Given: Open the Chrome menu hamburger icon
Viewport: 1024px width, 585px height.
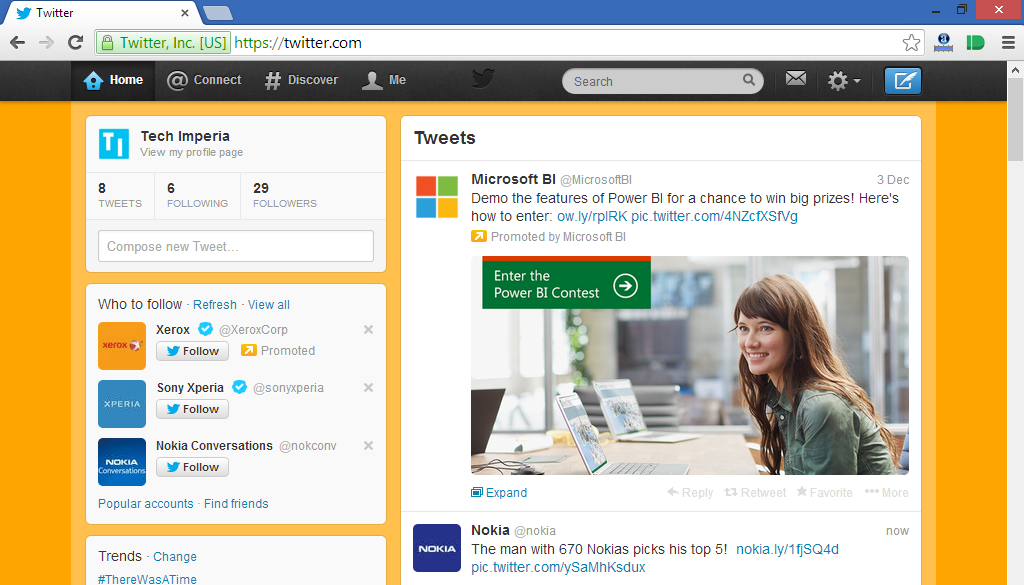Looking at the screenshot, I should [1008, 43].
